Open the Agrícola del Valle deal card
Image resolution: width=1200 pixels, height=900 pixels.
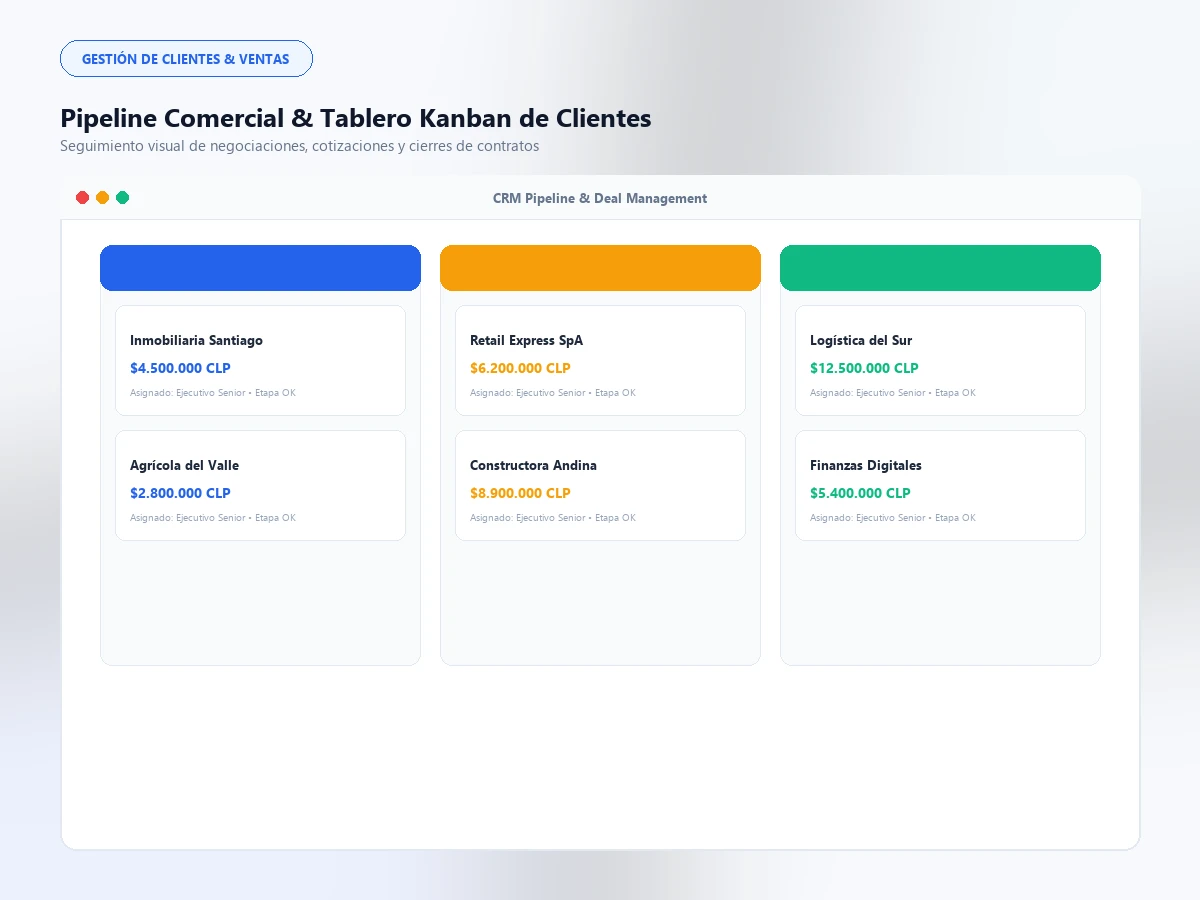(260, 485)
